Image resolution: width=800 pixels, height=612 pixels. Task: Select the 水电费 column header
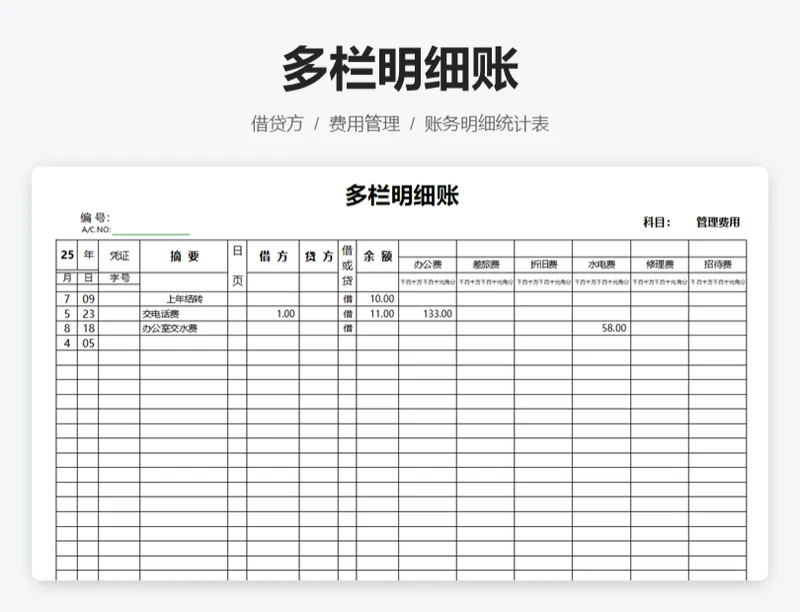(x=602, y=265)
